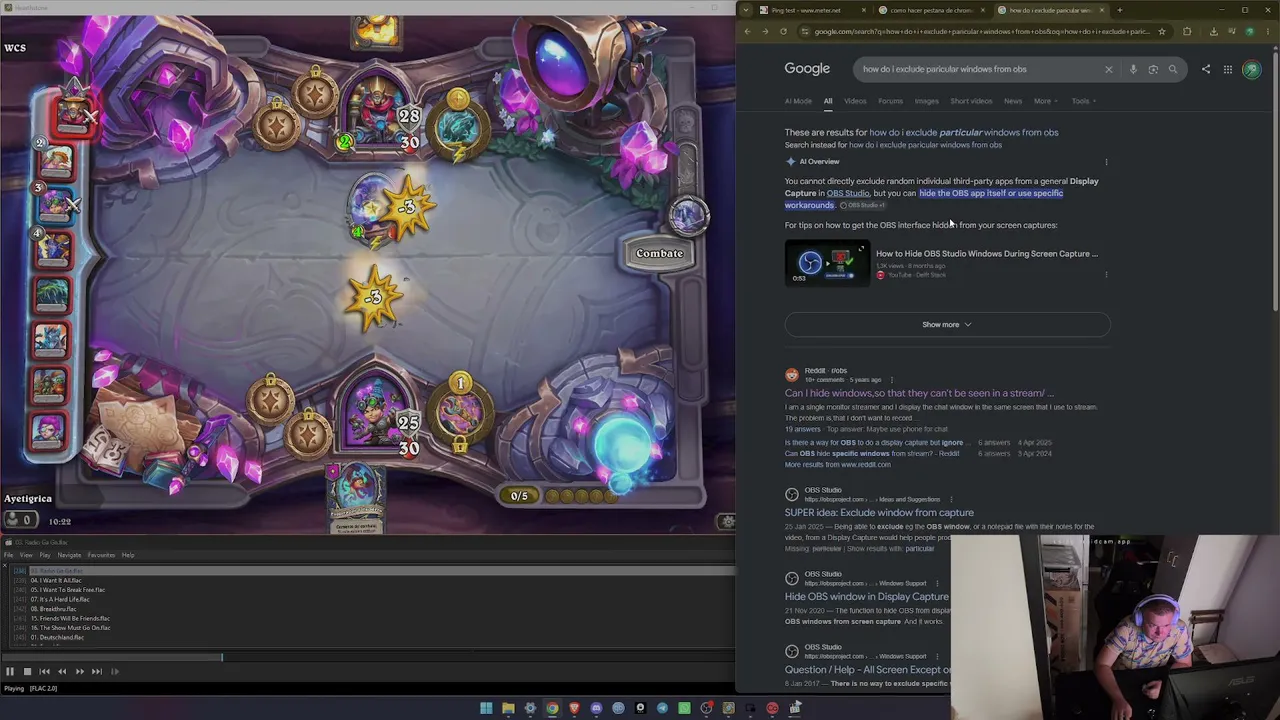Select '05. I Want To Break Free.flac' track
Screen dimensions: 1280x720
point(68,590)
